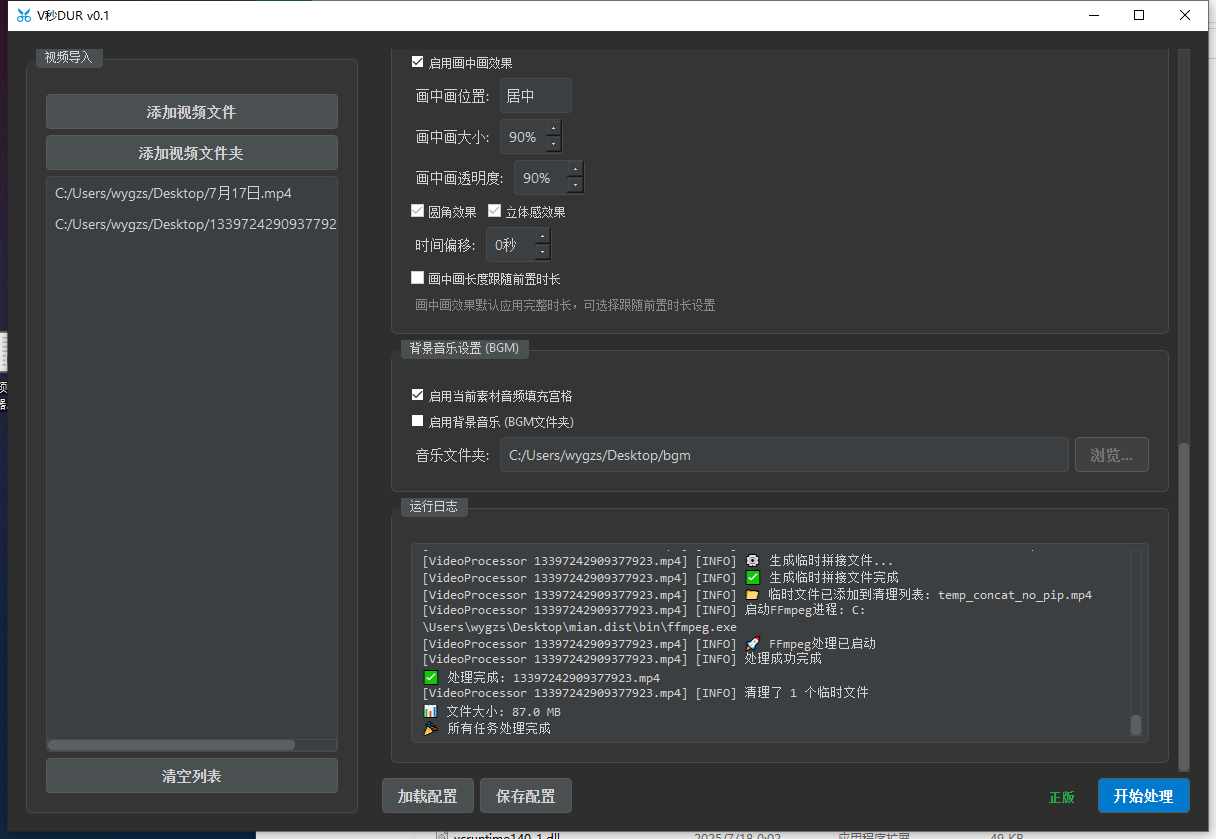Select 7月17日.mp4 in the video list
This screenshot has width=1216, height=839.
(174, 194)
